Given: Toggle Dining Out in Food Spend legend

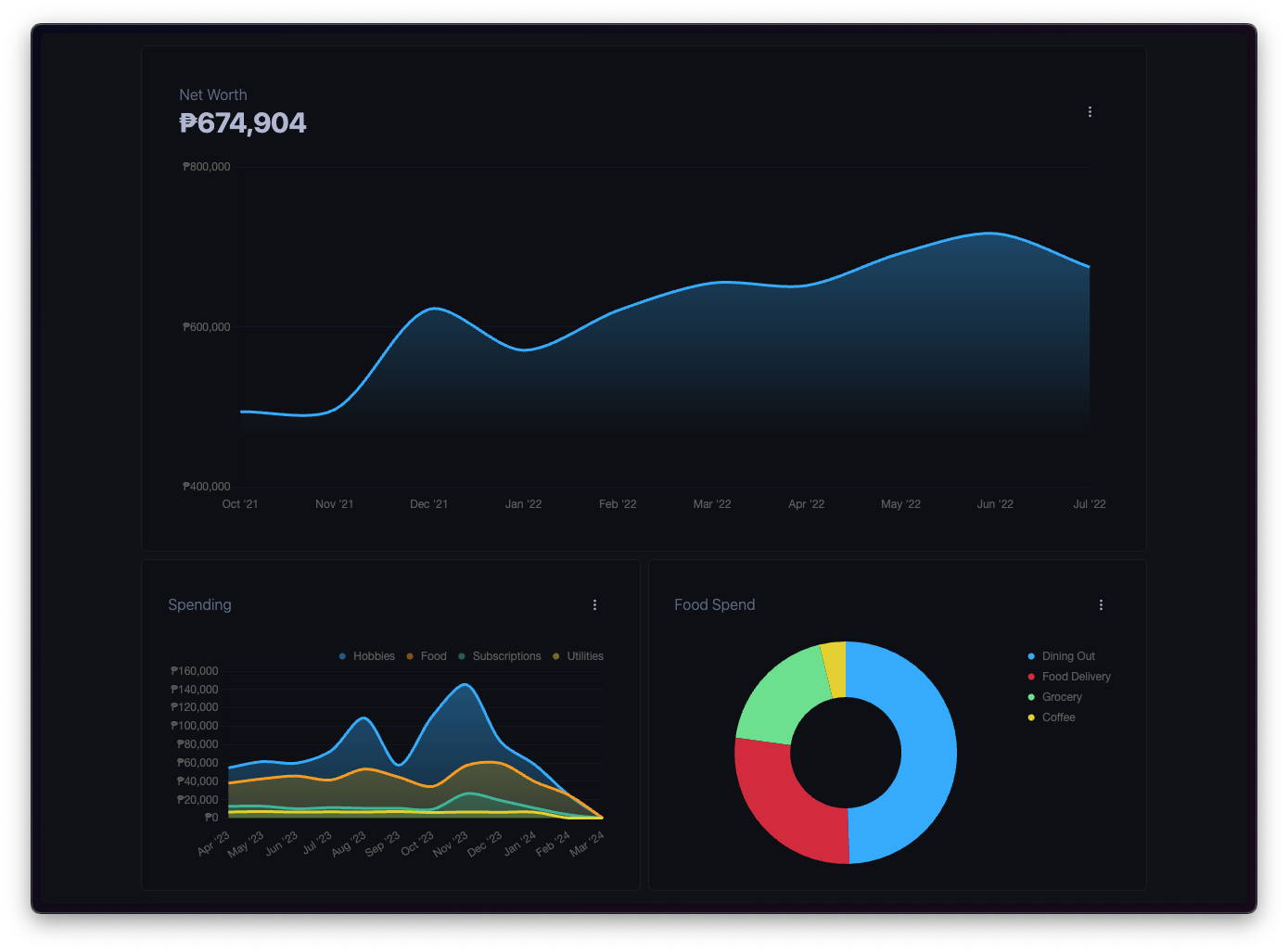Looking at the screenshot, I should [1062, 656].
